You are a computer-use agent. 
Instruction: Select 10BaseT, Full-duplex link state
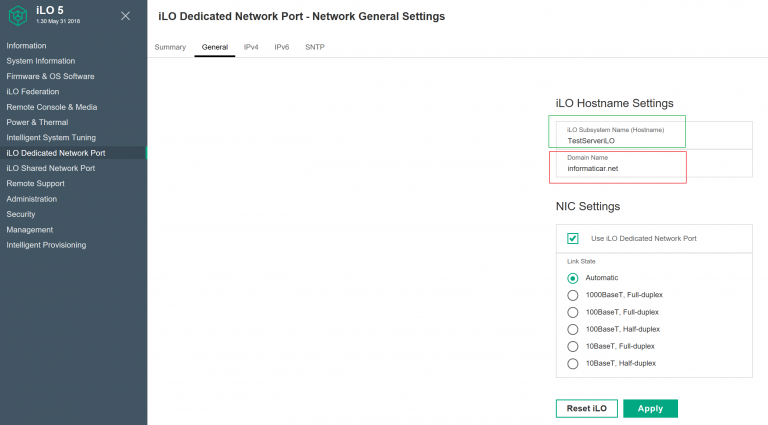point(573,346)
